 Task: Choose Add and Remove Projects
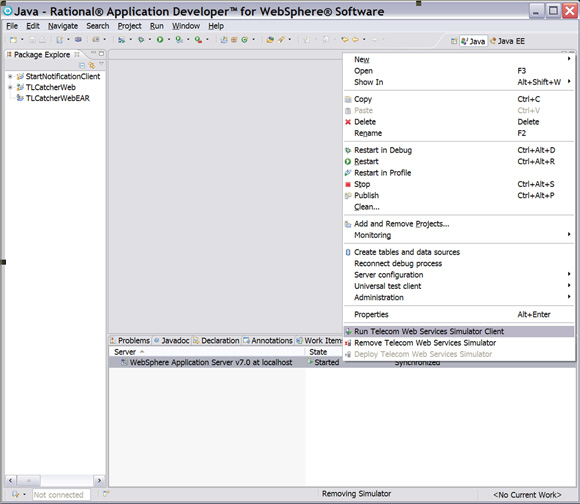tap(459, 224)
